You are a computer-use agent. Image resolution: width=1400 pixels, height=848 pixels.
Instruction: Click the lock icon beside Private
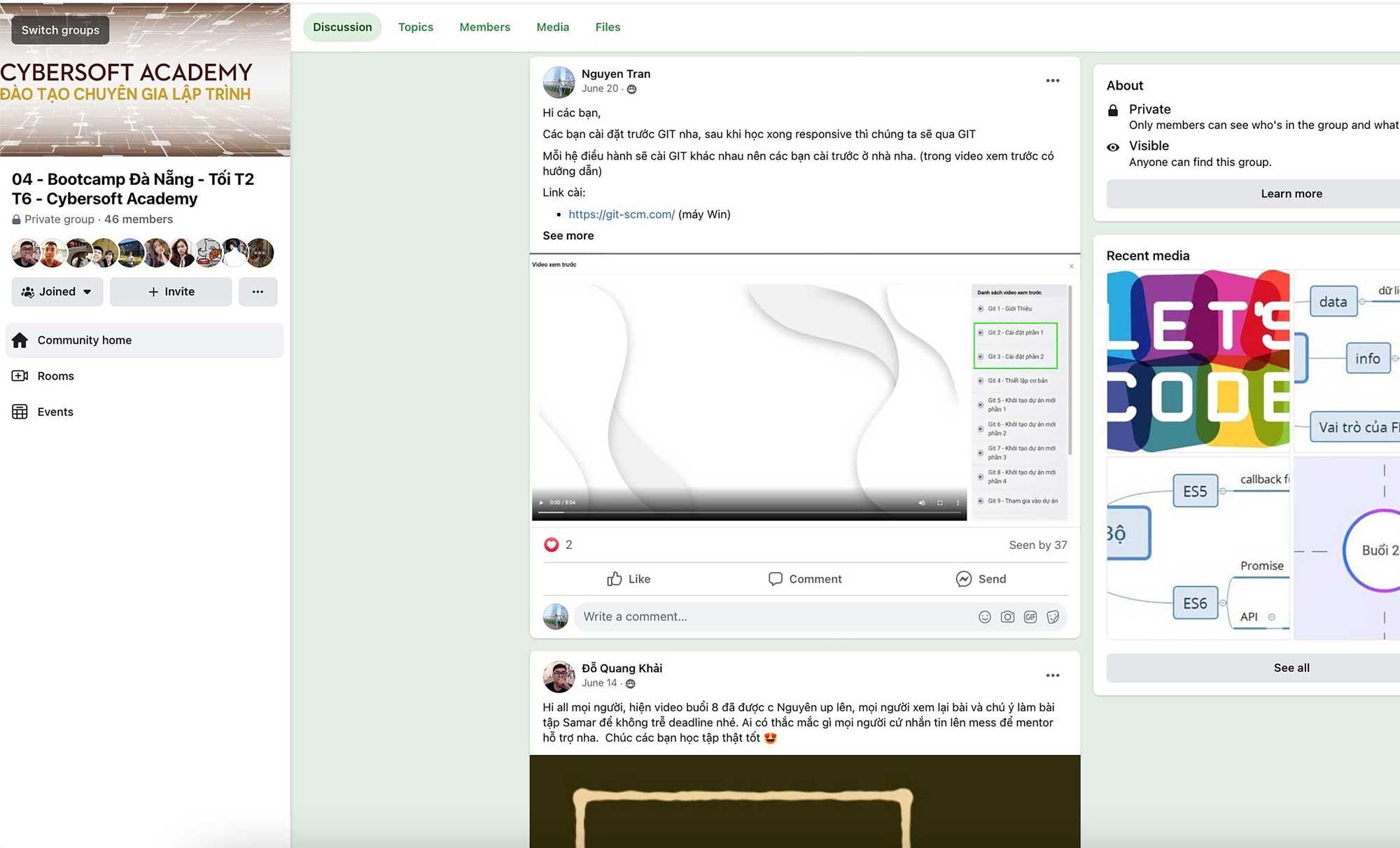coord(1113,110)
